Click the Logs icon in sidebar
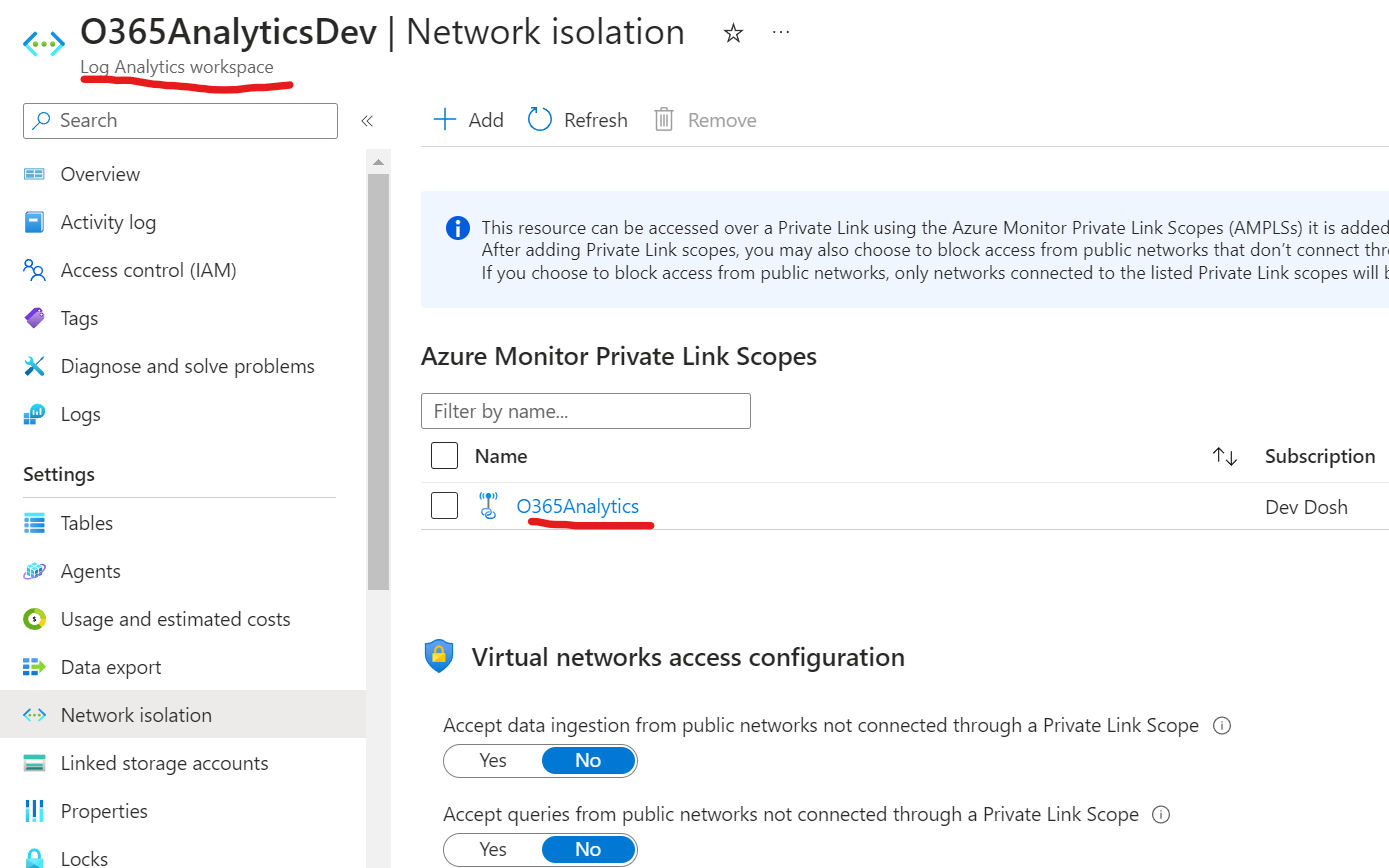This screenshot has width=1389, height=868. pyautogui.click(x=35, y=414)
